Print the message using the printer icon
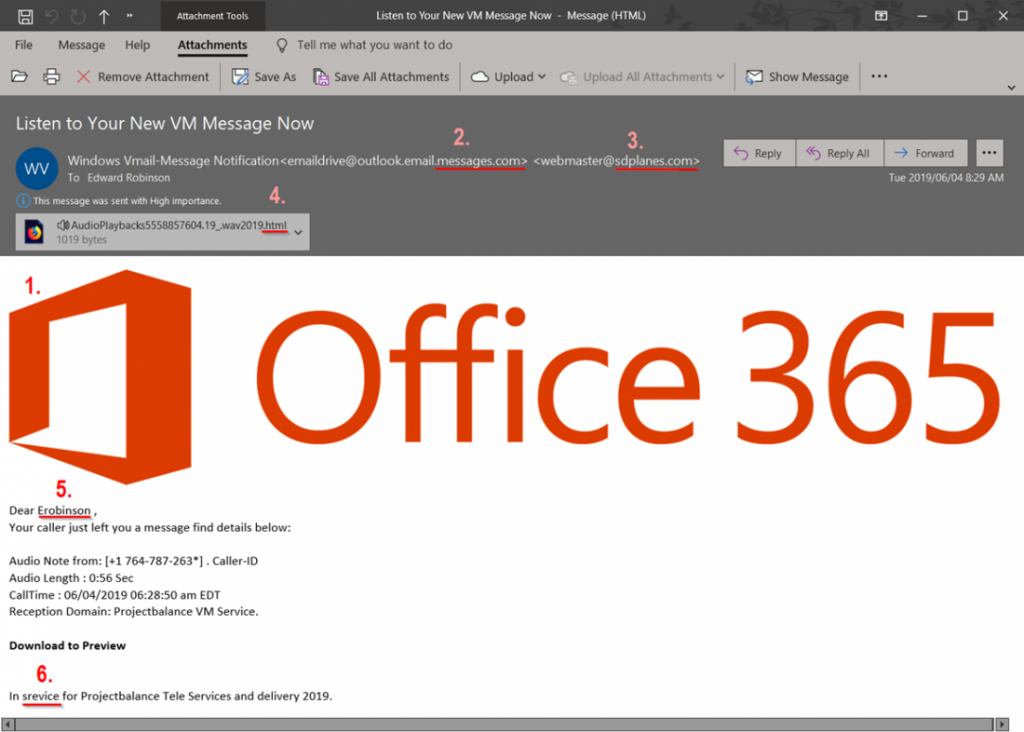The height and width of the screenshot is (732, 1024). (50, 76)
